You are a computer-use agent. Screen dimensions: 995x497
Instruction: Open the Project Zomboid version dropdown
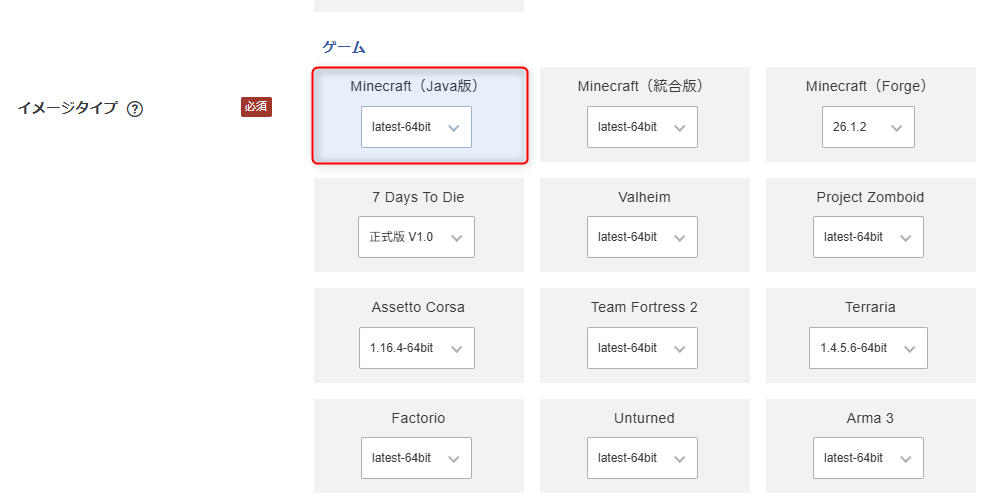click(x=868, y=237)
